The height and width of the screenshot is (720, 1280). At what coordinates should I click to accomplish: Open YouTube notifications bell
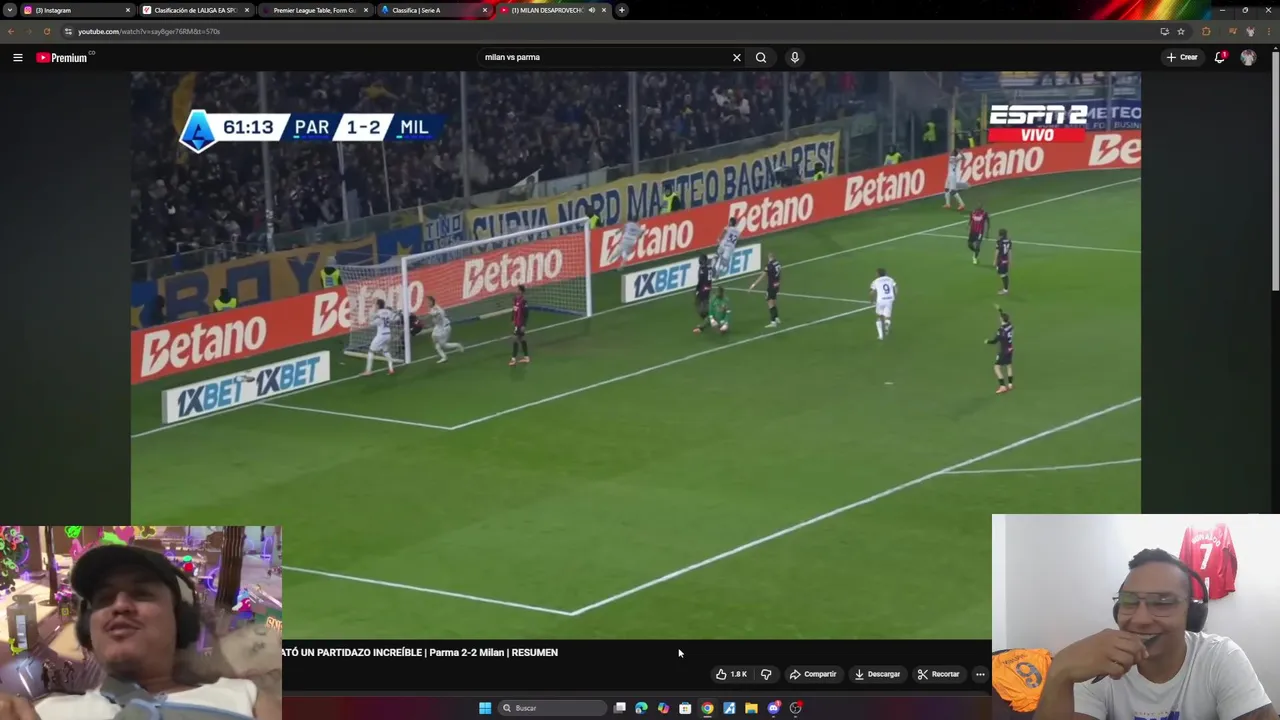[1220, 57]
